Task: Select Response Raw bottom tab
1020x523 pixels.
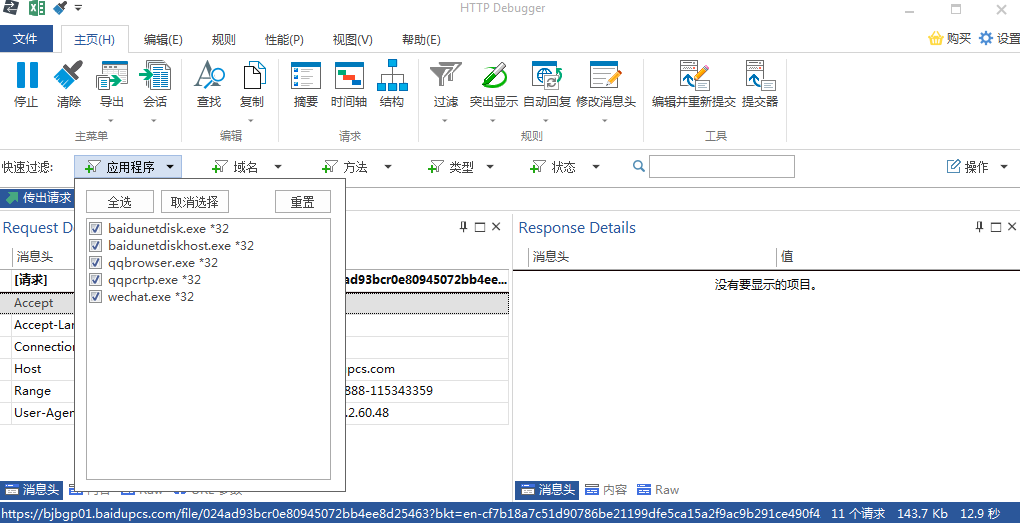Action: (658, 490)
